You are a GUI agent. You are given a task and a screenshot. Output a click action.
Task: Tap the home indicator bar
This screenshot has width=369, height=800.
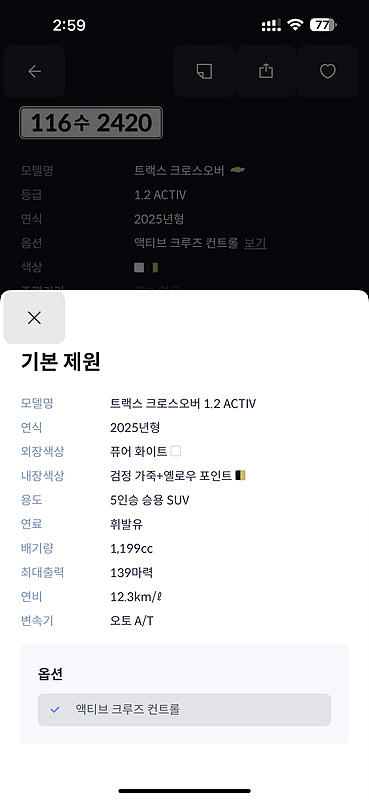click(x=185, y=791)
